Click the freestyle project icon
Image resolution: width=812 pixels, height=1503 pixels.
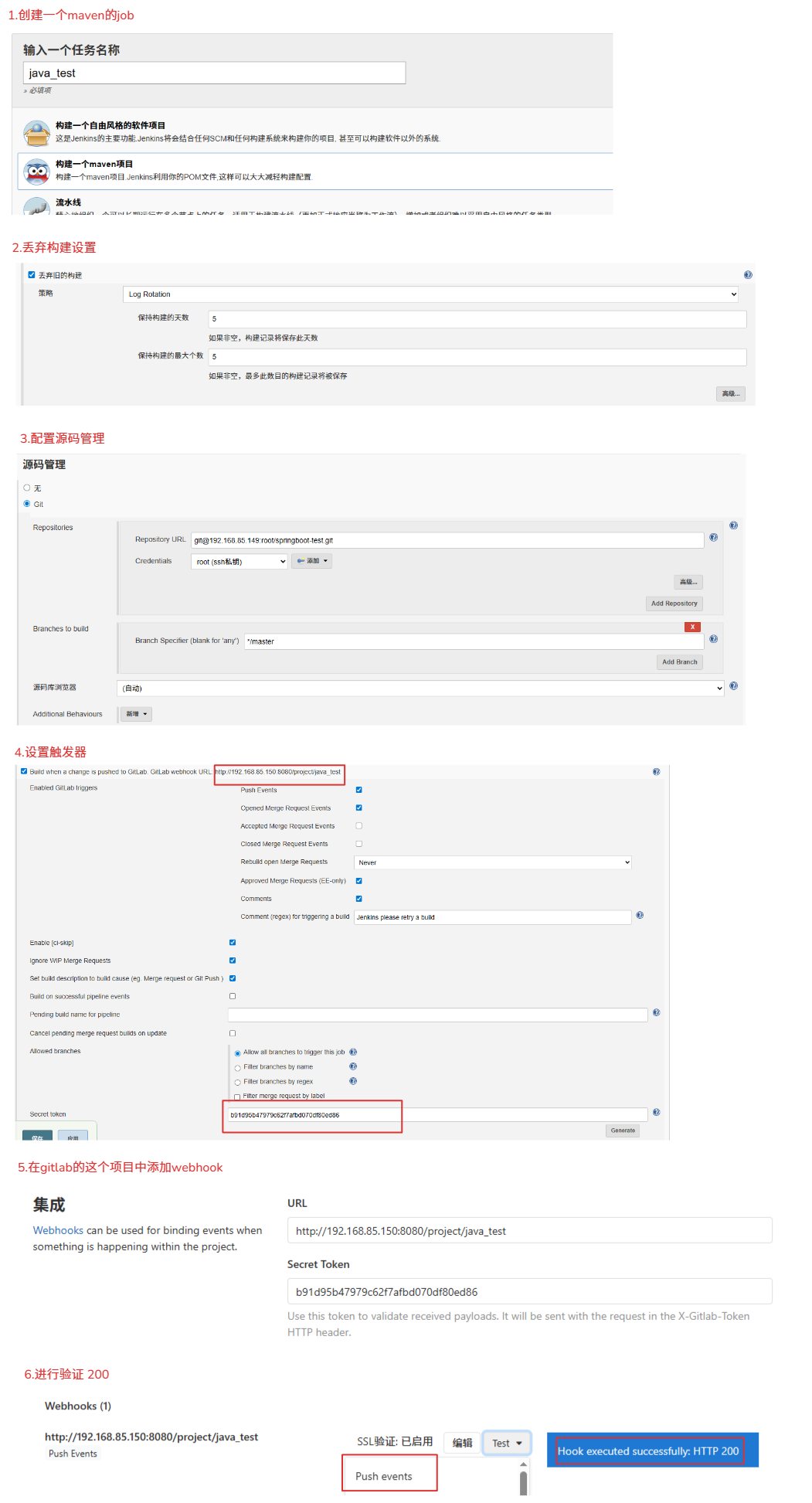tap(36, 134)
